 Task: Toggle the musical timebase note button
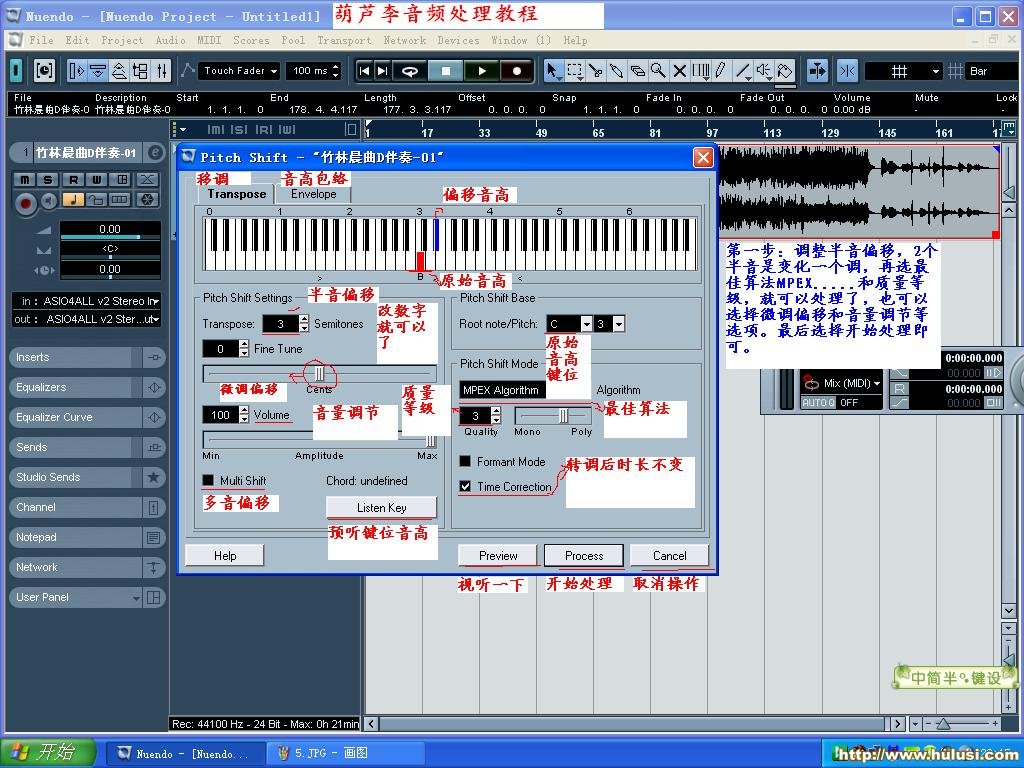point(72,200)
